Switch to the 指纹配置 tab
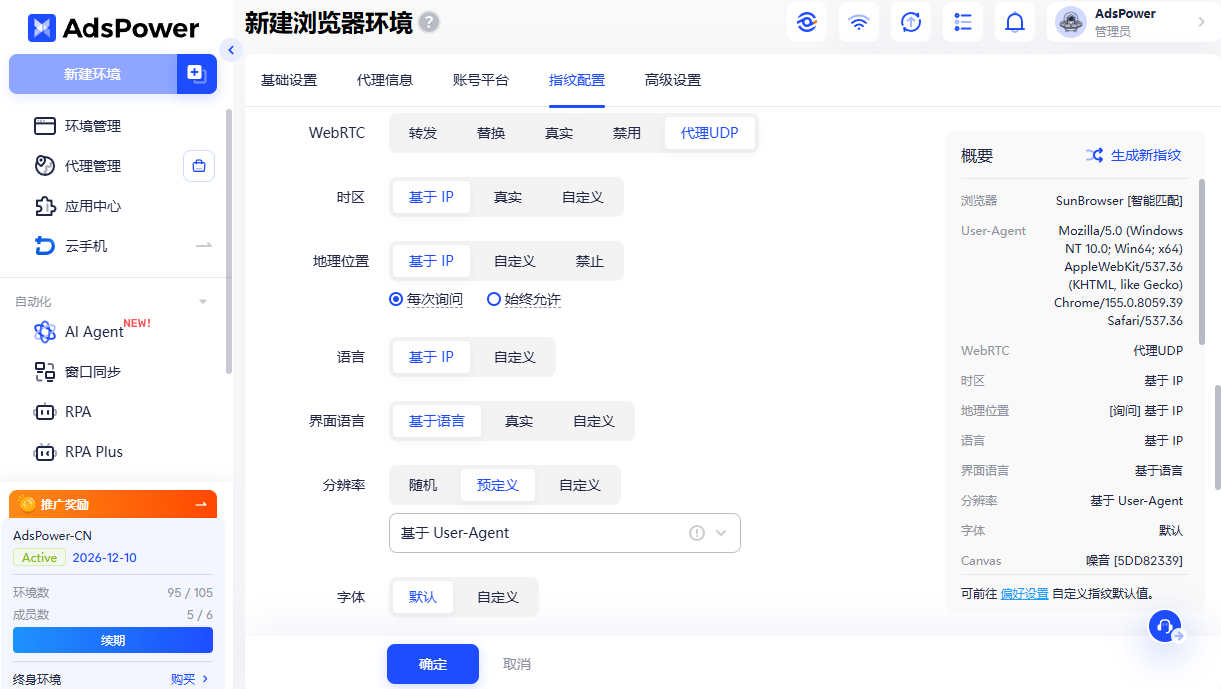Viewport: 1221px width, 689px height. (577, 80)
